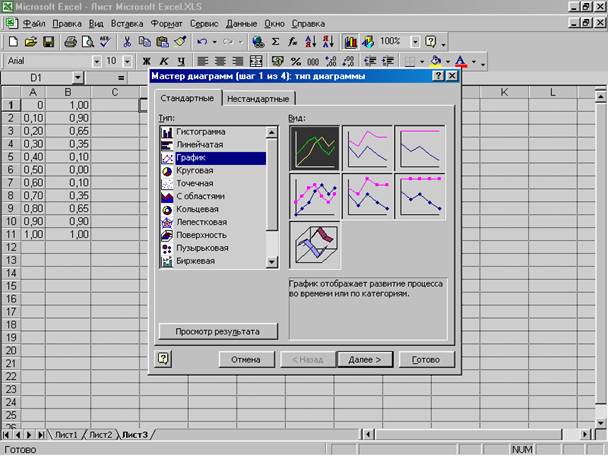Click the Cut scissors icon
Image resolution: width=608 pixels, height=456 pixels.
coord(128,42)
